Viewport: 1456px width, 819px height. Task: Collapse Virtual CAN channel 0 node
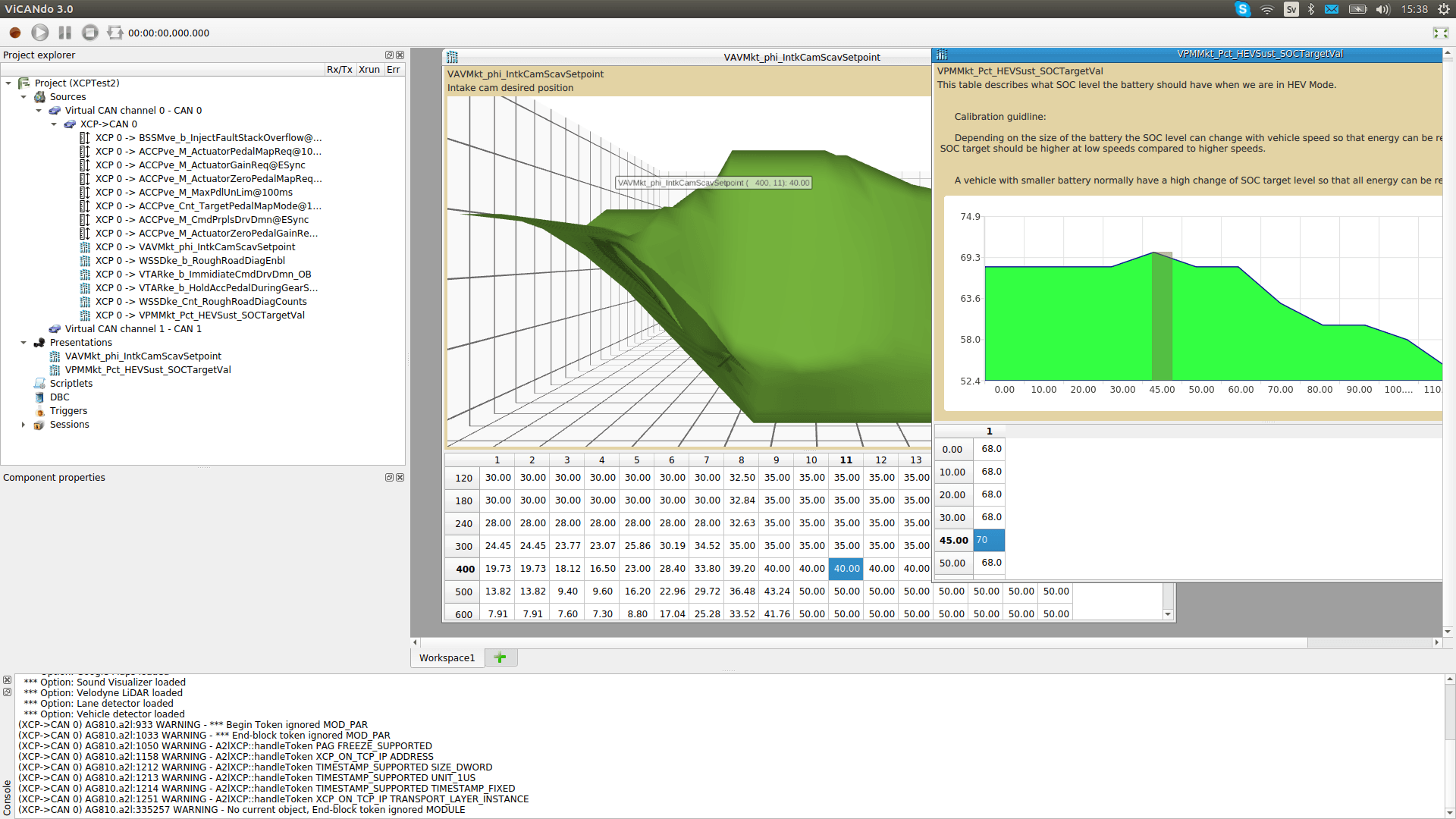coord(39,111)
